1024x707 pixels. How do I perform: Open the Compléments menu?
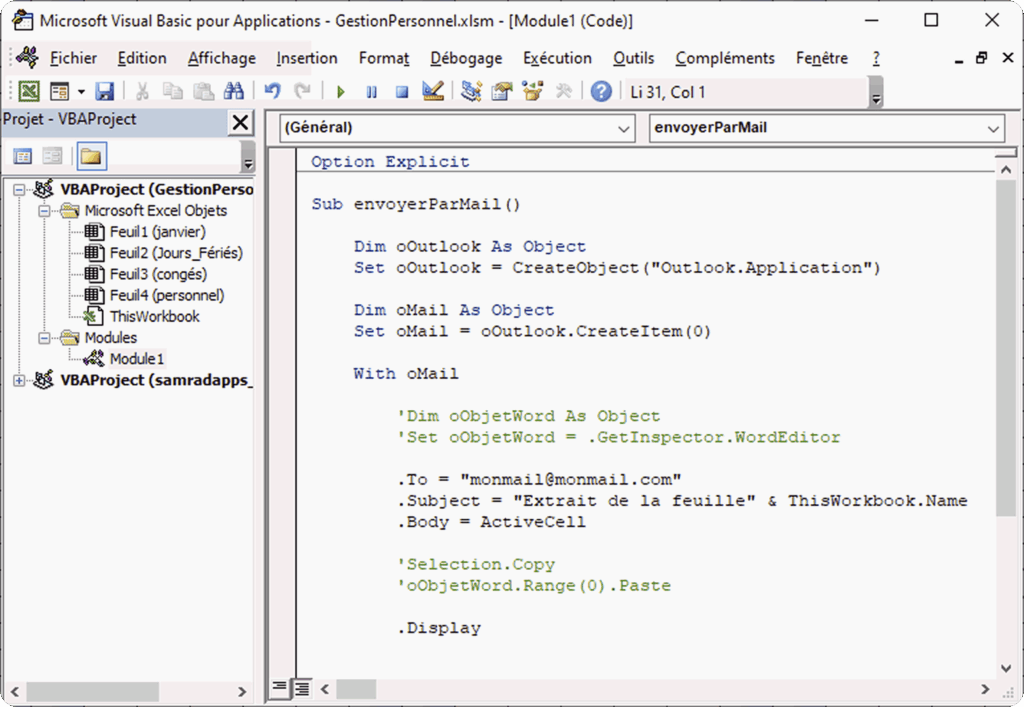(725, 58)
